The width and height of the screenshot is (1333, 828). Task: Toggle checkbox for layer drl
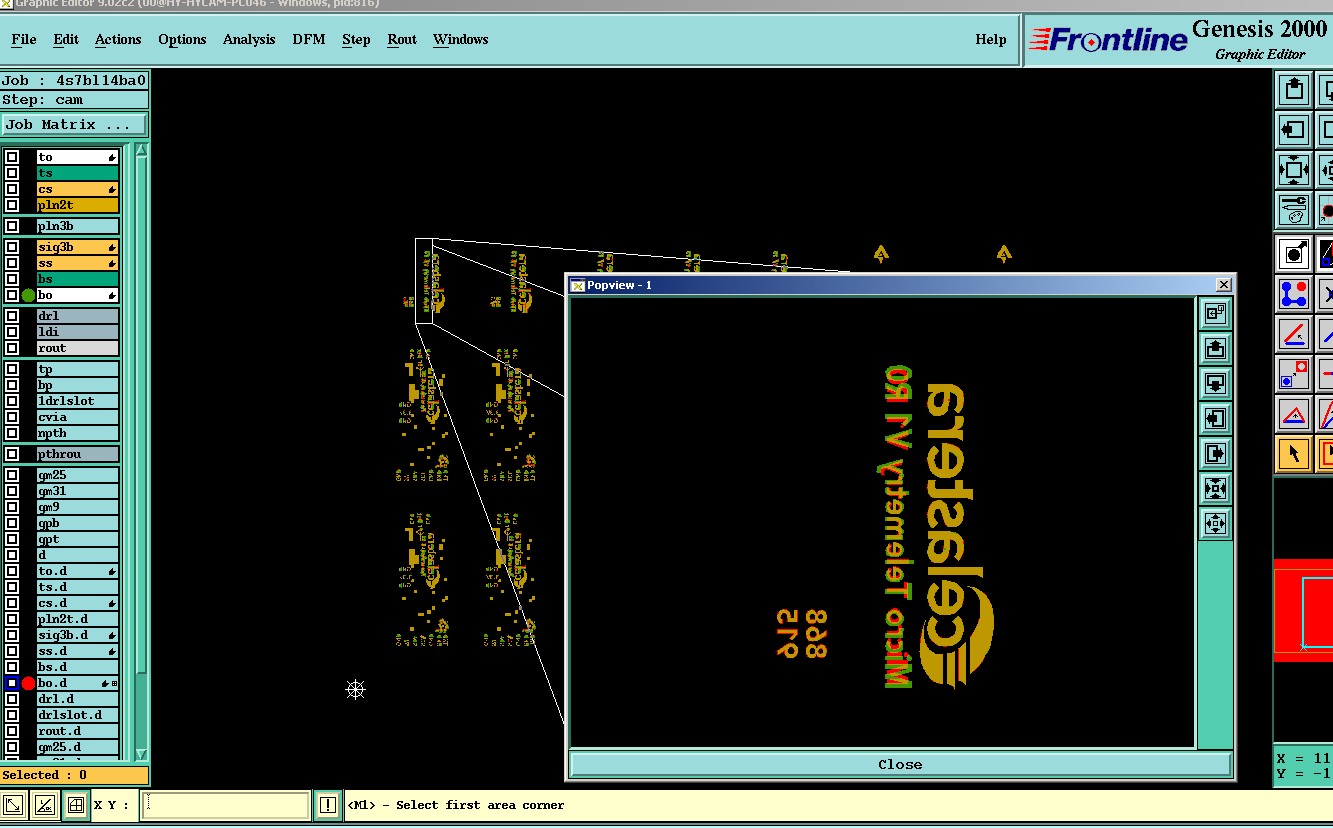click(12, 316)
